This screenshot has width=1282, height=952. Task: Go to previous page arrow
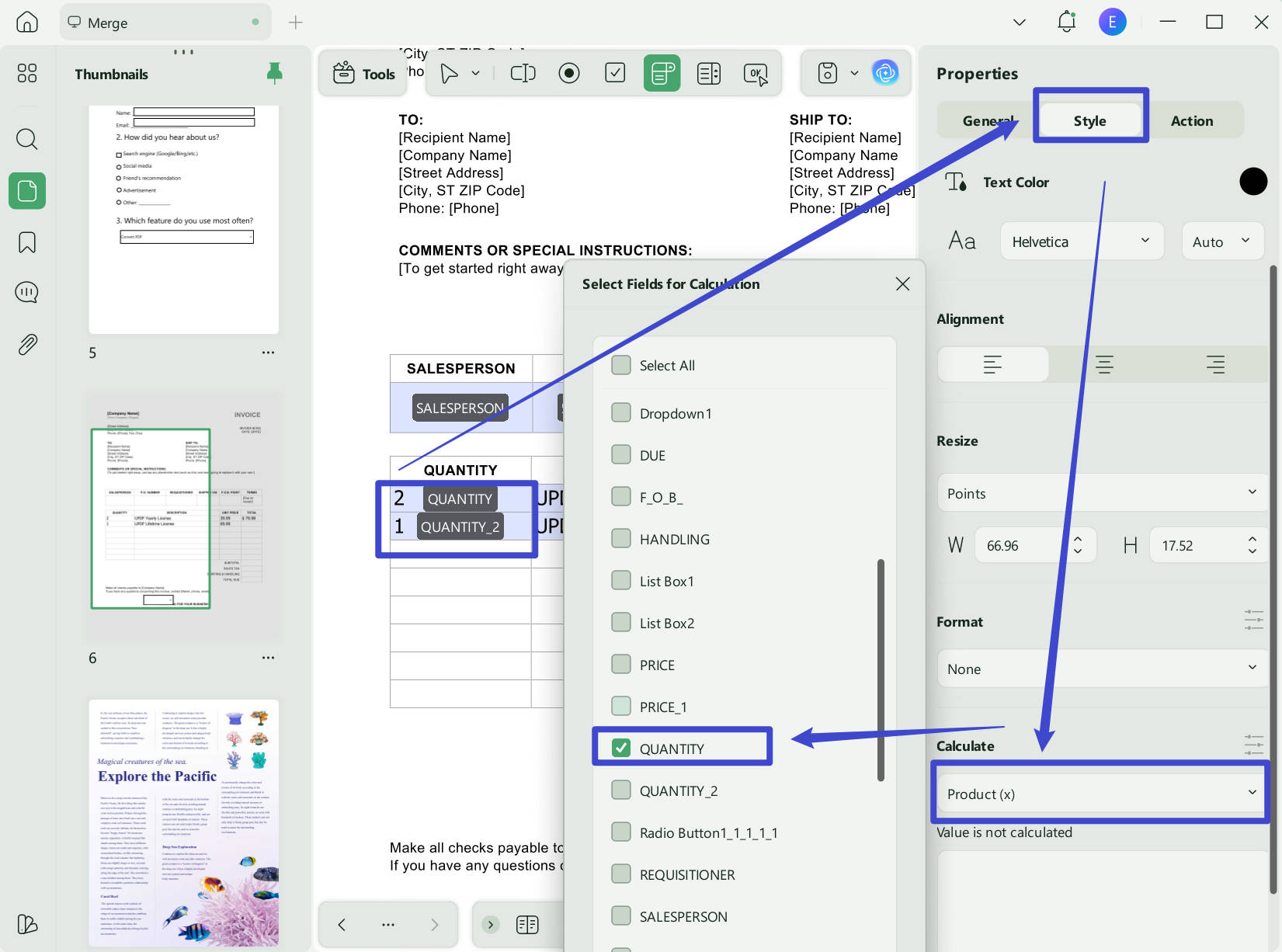click(x=342, y=925)
